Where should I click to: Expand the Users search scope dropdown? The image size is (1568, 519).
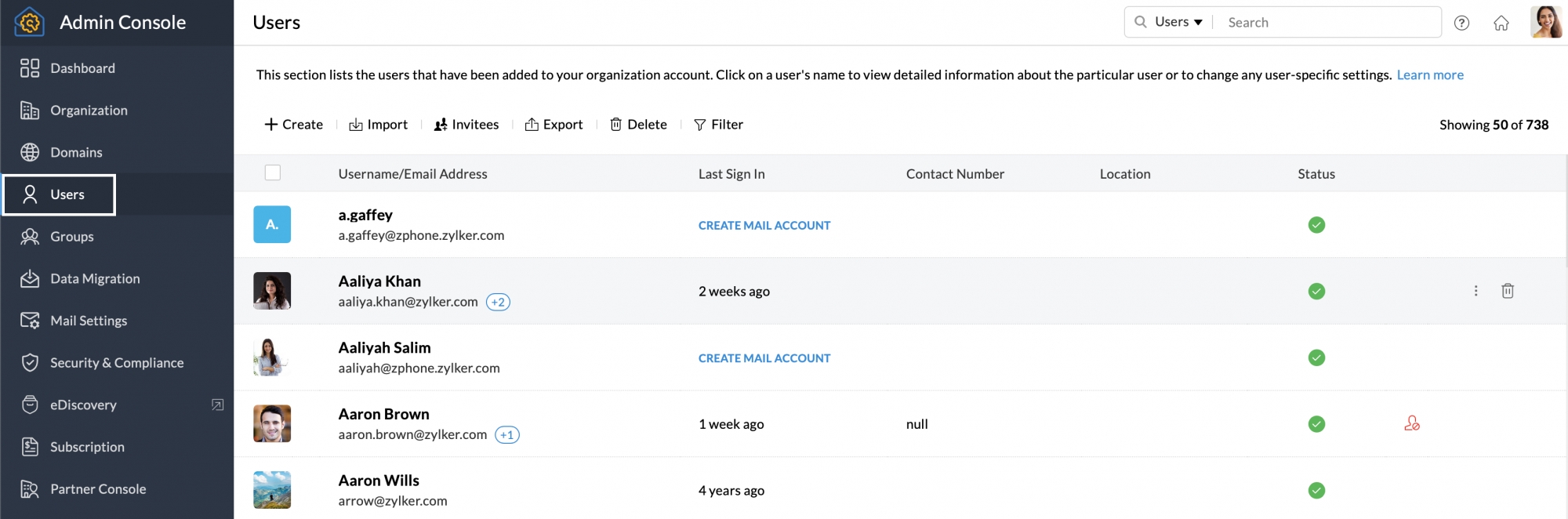pyautogui.click(x=1178, y=22)
